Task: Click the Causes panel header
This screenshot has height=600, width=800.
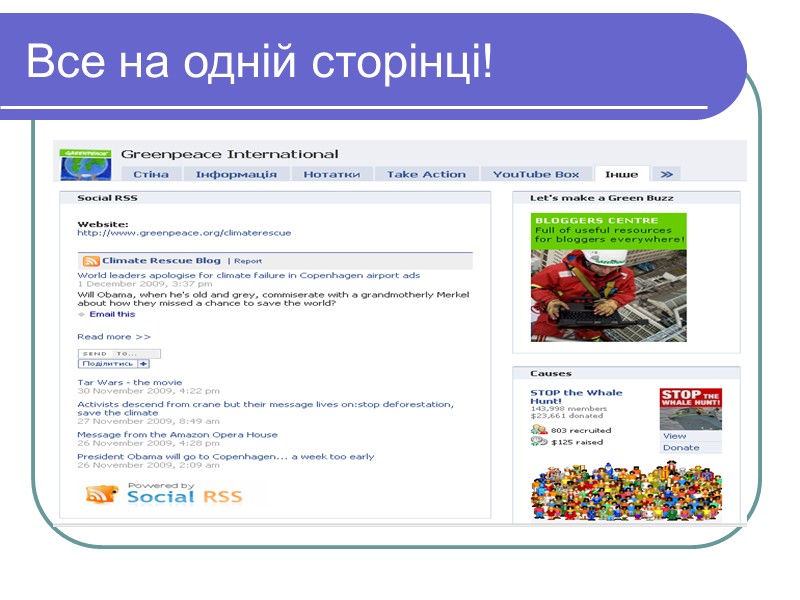Action: pyautogui.click(x=627, y=373)
